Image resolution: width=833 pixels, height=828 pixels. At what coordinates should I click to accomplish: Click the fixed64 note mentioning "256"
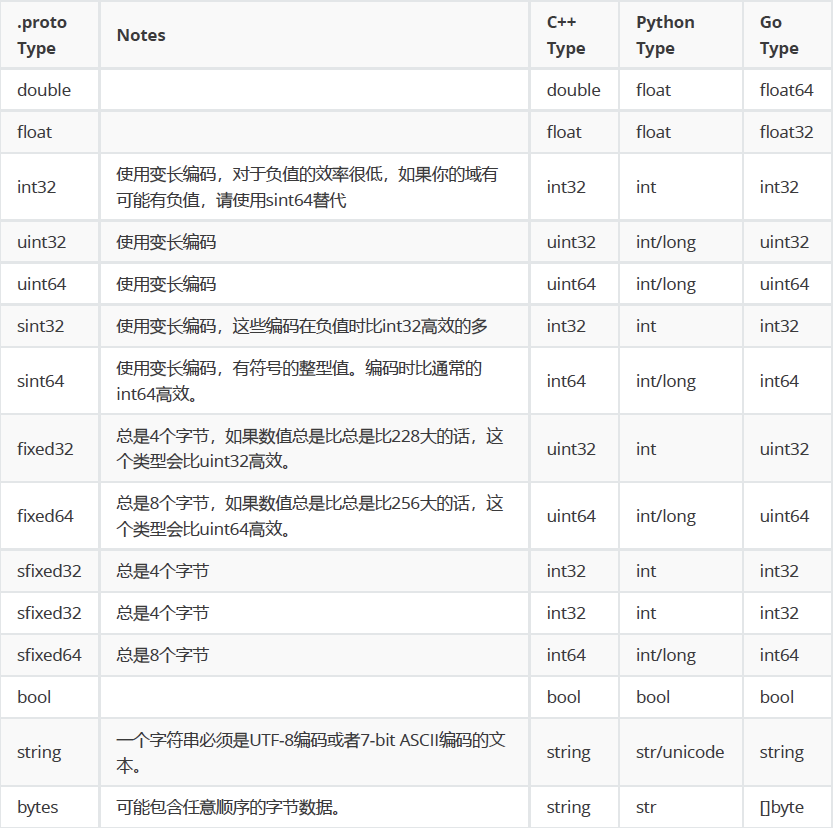[310, 516]
